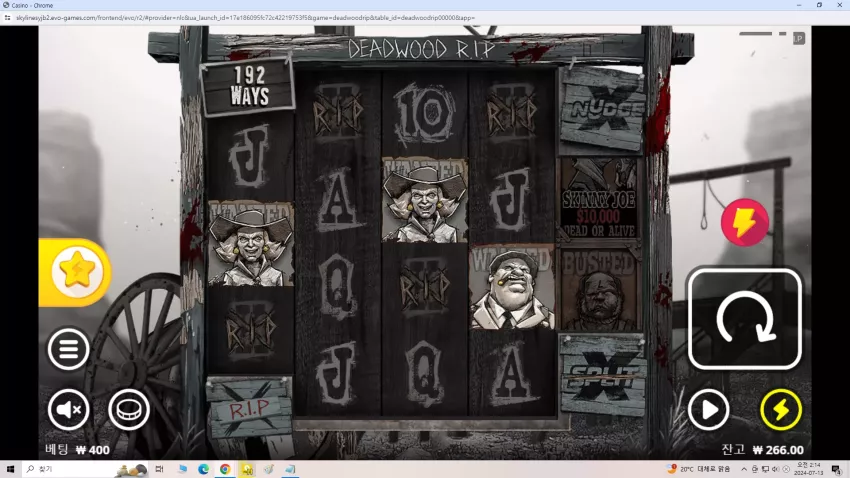Click the RIP symbol atop second reel

click(x=338, y=113)
